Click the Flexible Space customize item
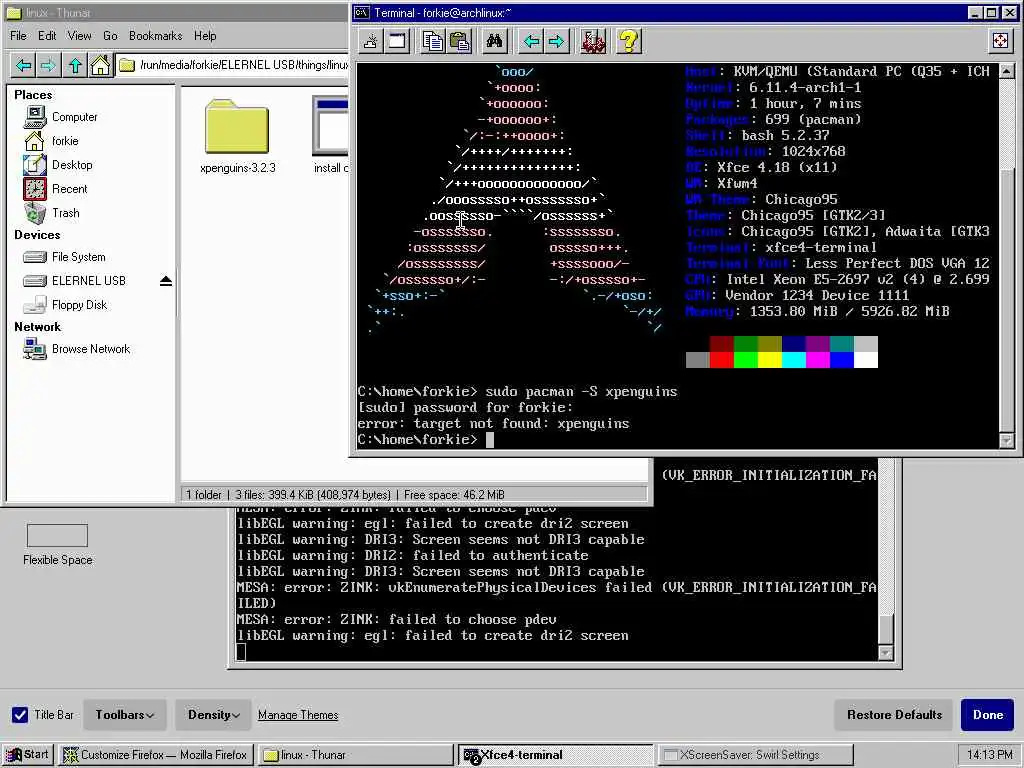 [57, 544]
